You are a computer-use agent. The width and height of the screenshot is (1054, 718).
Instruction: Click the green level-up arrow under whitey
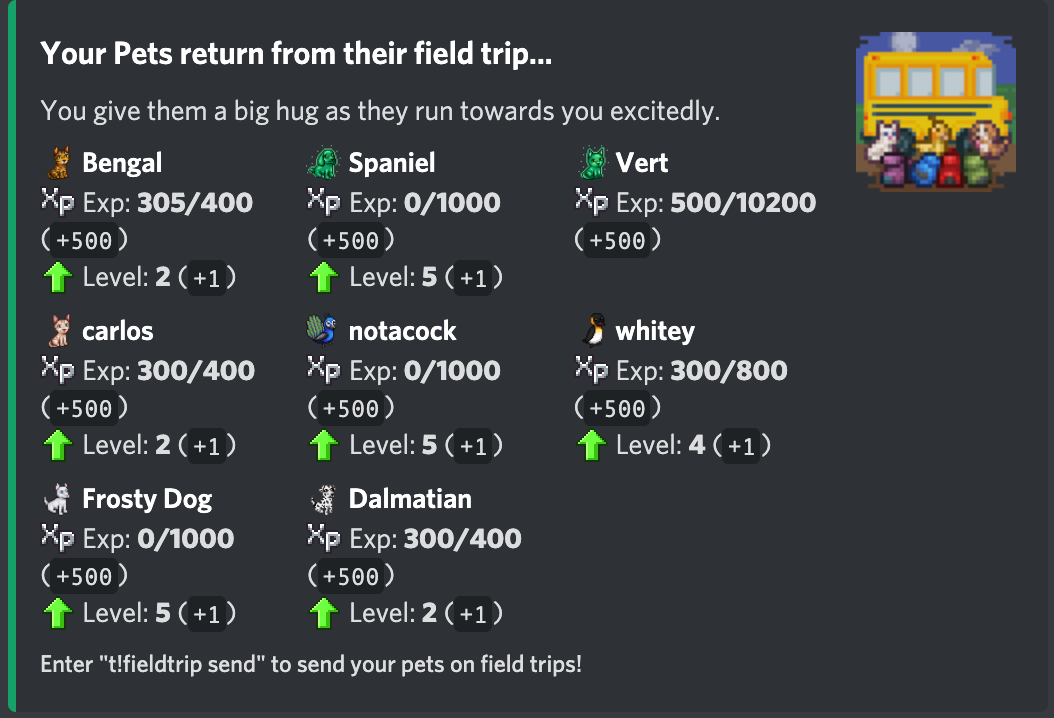click(x=592, y=445)
